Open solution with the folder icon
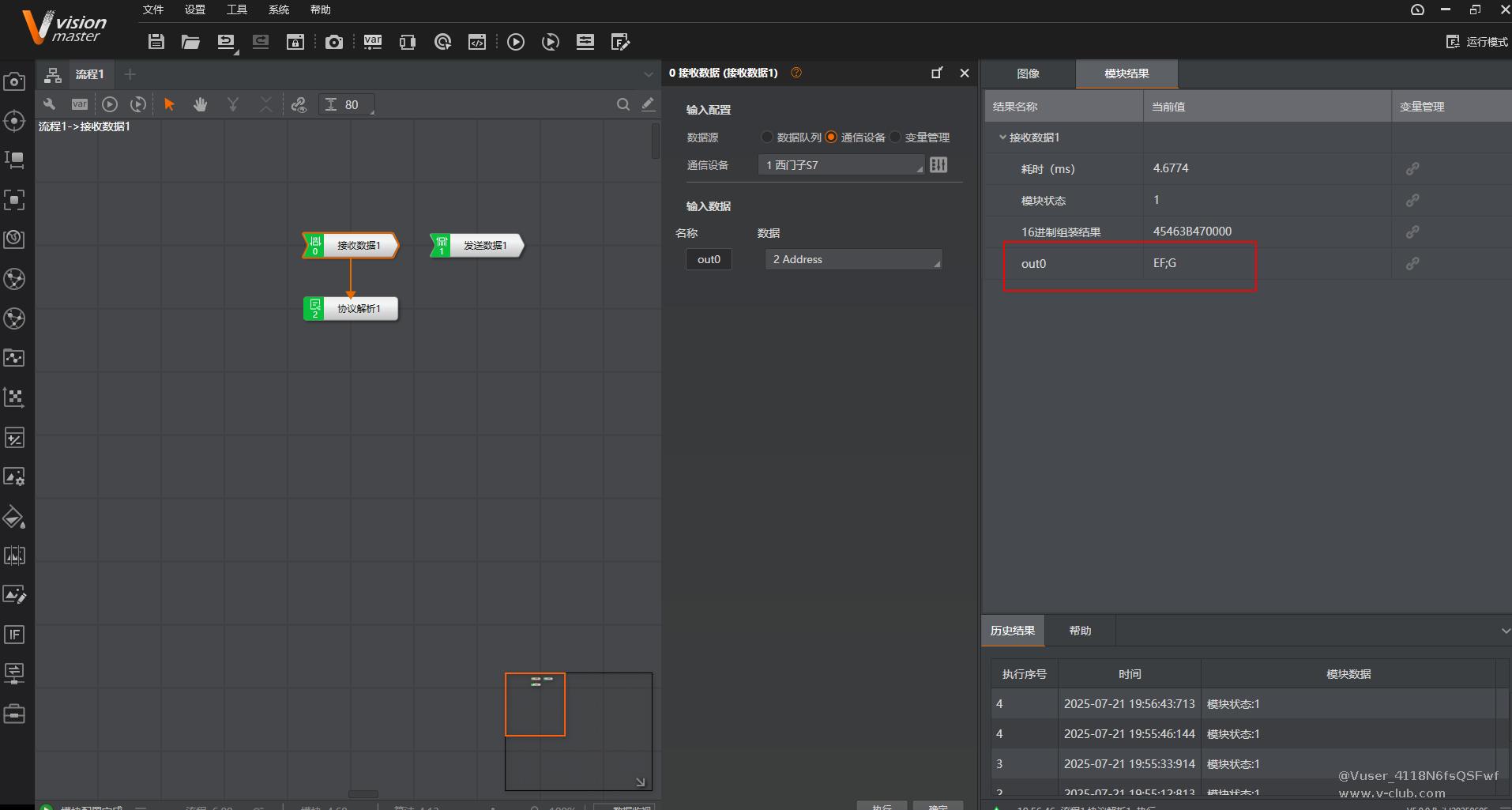Viewport: 1512px width, 810px height. [190, 42]
